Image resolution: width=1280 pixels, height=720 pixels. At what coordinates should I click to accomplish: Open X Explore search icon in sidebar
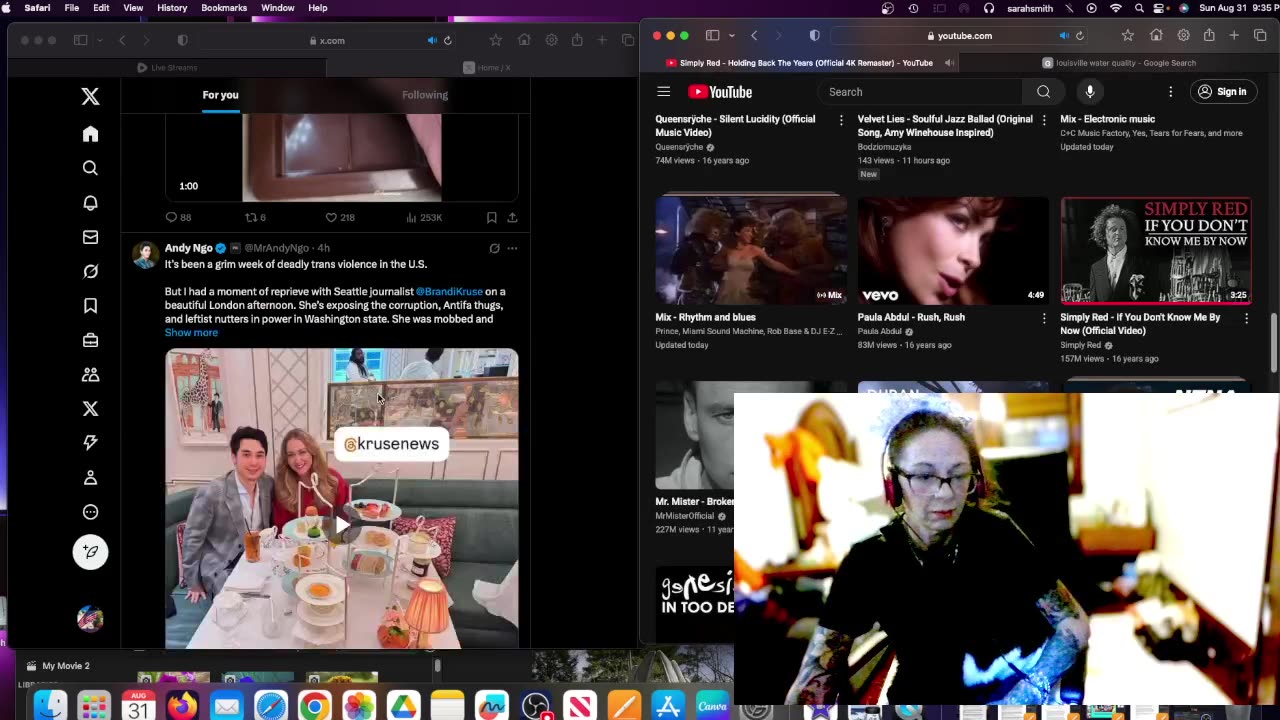[90, 168]
